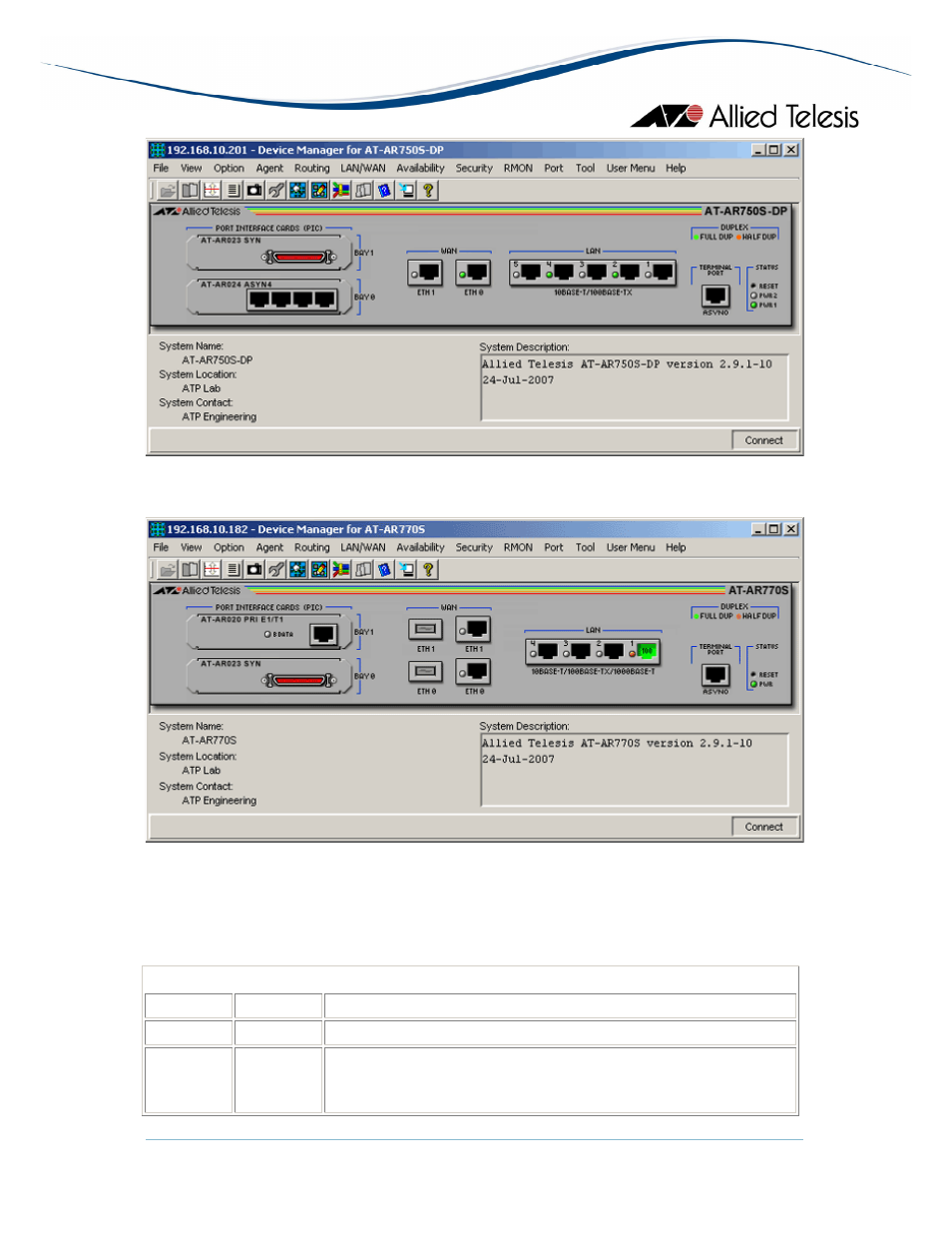Click the camera icon in AR770S window toolbar
This screenshot has height=1233, width=952.
(254, 569)
